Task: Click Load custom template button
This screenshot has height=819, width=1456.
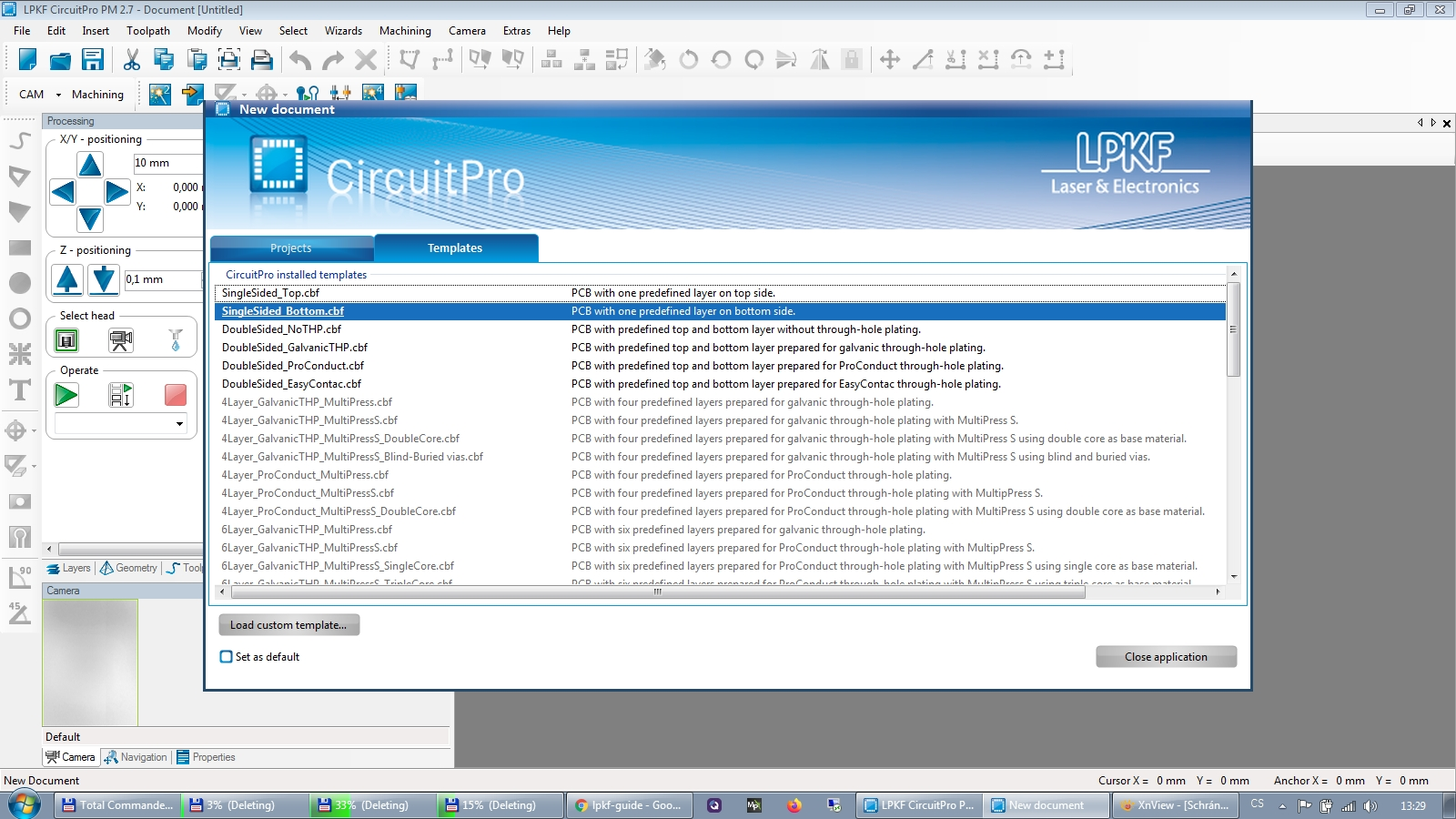Action: (x=288, y=625)
